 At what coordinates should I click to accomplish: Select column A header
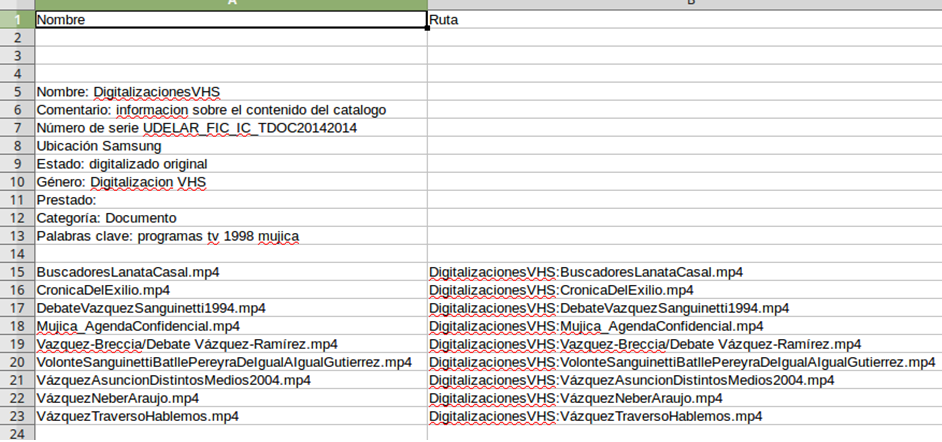click(231, 4)
